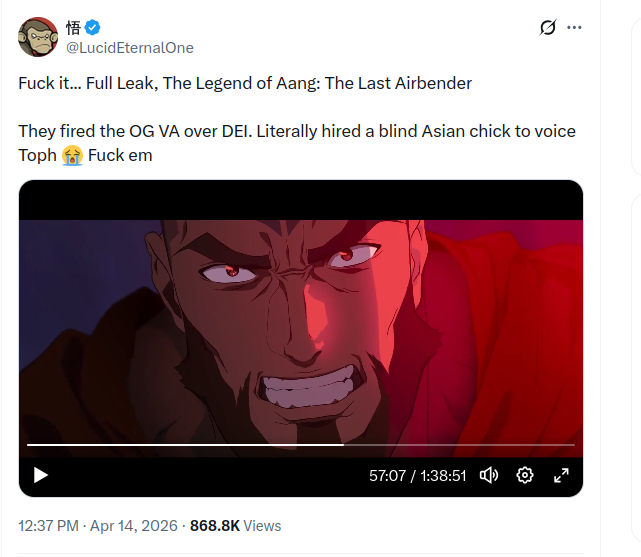Click the 57:07 / 1:38:51 time display
The image size is (641, 557).
tap(418, 476)
